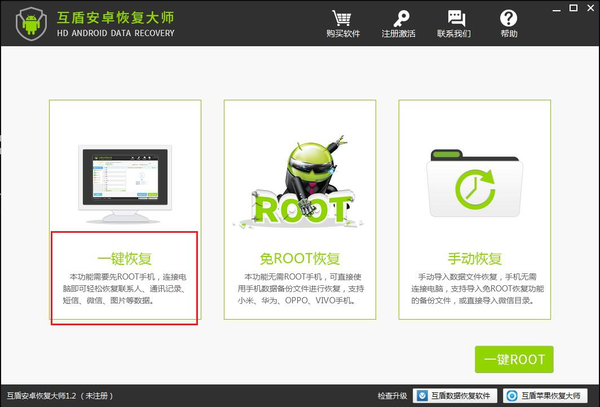Click the shield icon on 互盾数据恢复软件
This screenshot has height=407, width=600.
pyautogui.click(x=422, y=396)
